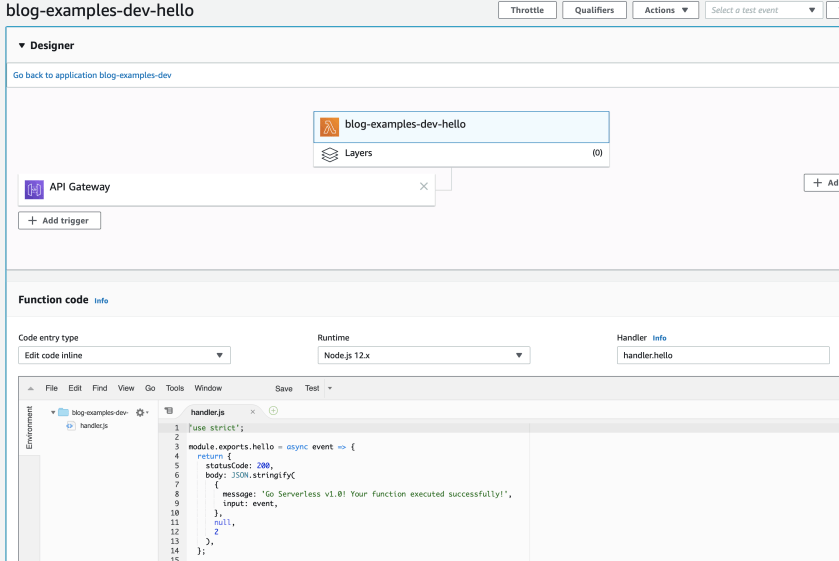Screen dimensions: 839x561
Task: Open the Window menu in the editor
Action: (x=208, y=388)
